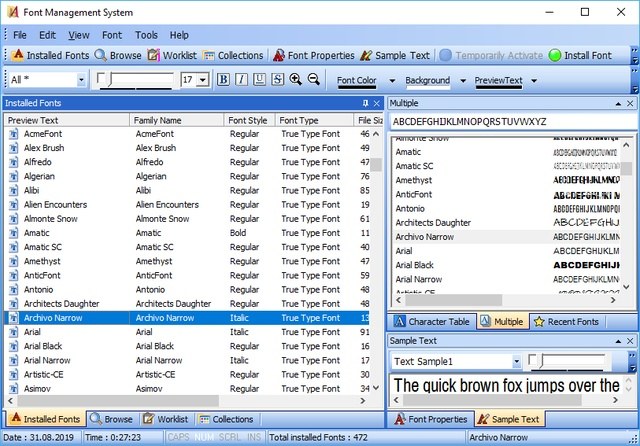Switch to bottom Worklist tab

tap(165, 419)
